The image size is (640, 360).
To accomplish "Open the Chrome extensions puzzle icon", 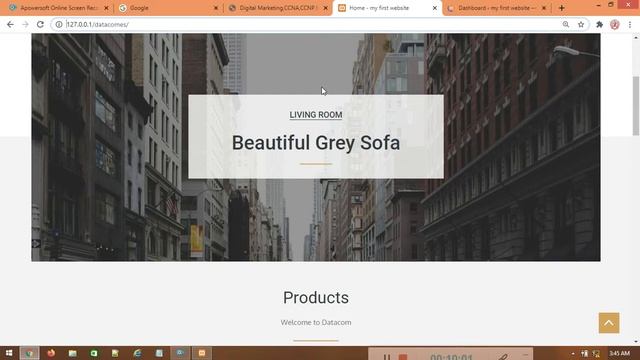I will 599,24.
